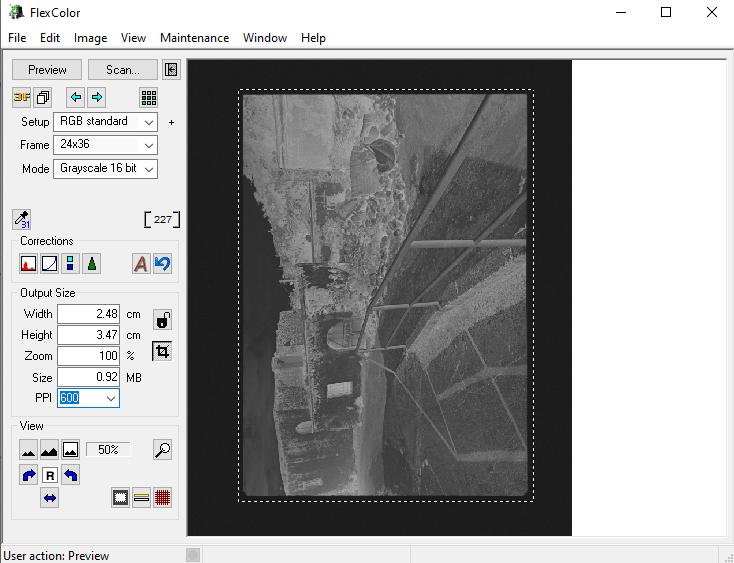The width and height of the screenshot is (734, 563).
Task: Click the Width field showing 2.48
Action: point(88,314)
